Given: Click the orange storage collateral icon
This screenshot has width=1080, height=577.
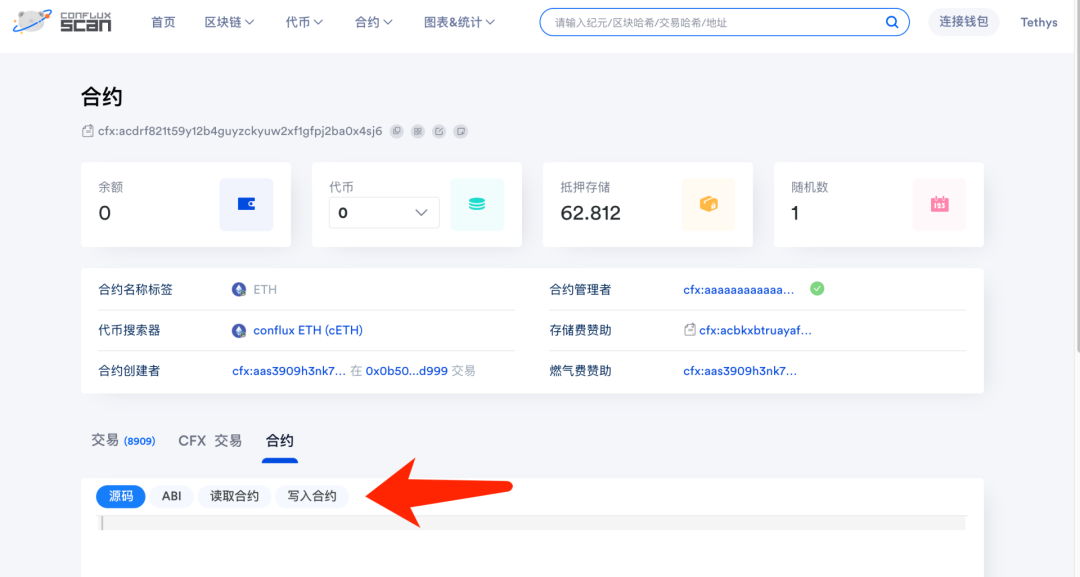Looking at the screenshot, I should point(708,205).
